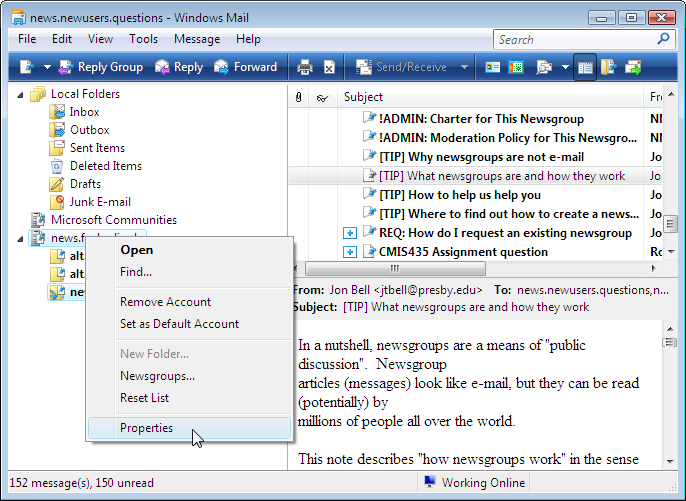Open the Deleted Items folder
Viewport: 686px width, 501px height.
coord(105,166)
